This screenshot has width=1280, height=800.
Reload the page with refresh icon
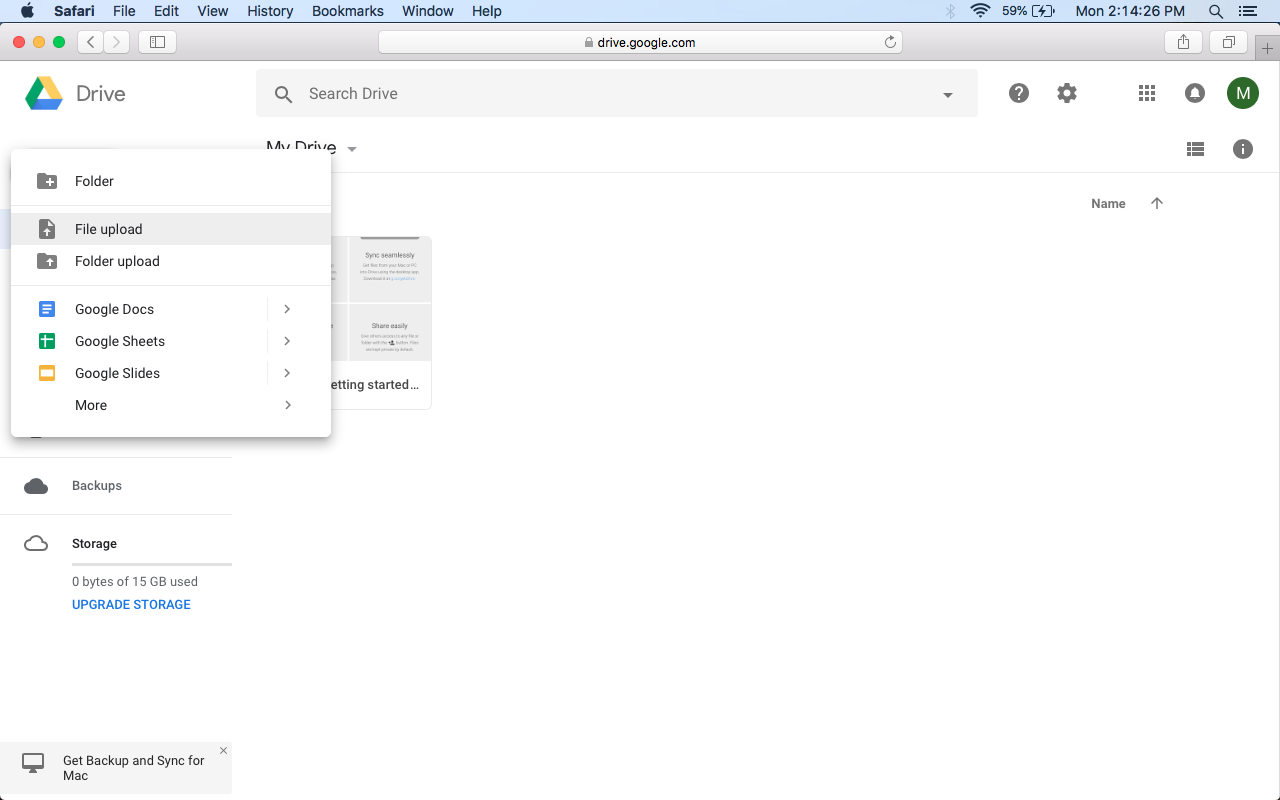[890, 42]
